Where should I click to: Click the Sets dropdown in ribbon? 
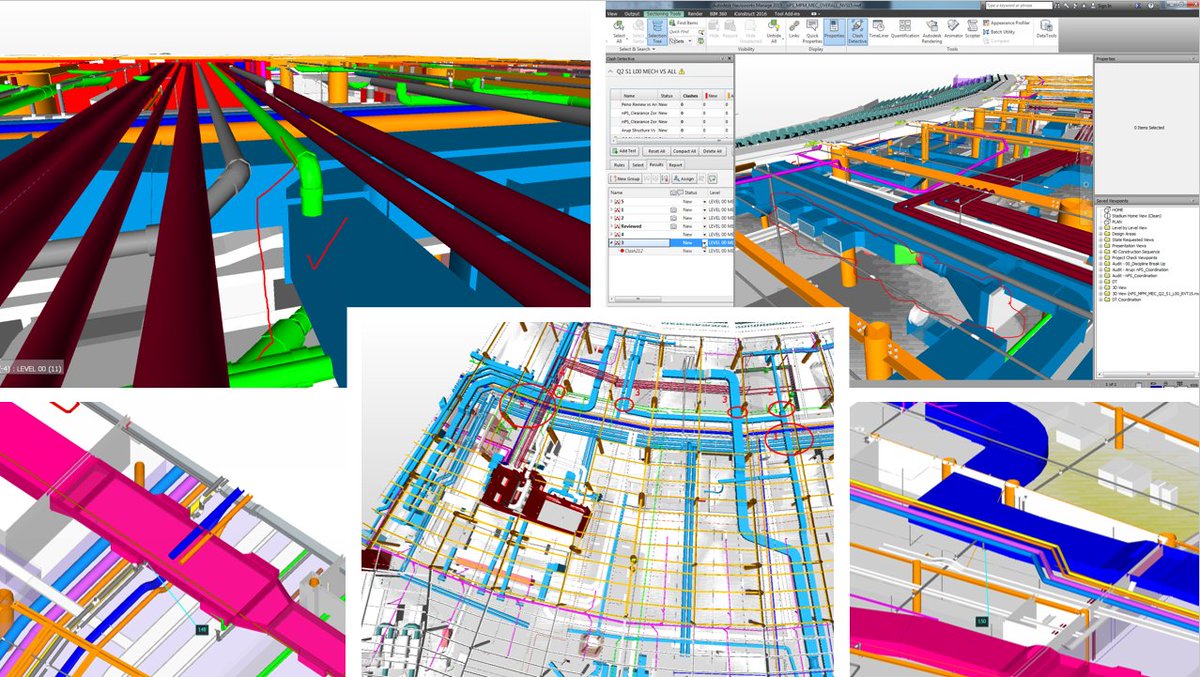[680, 41]
